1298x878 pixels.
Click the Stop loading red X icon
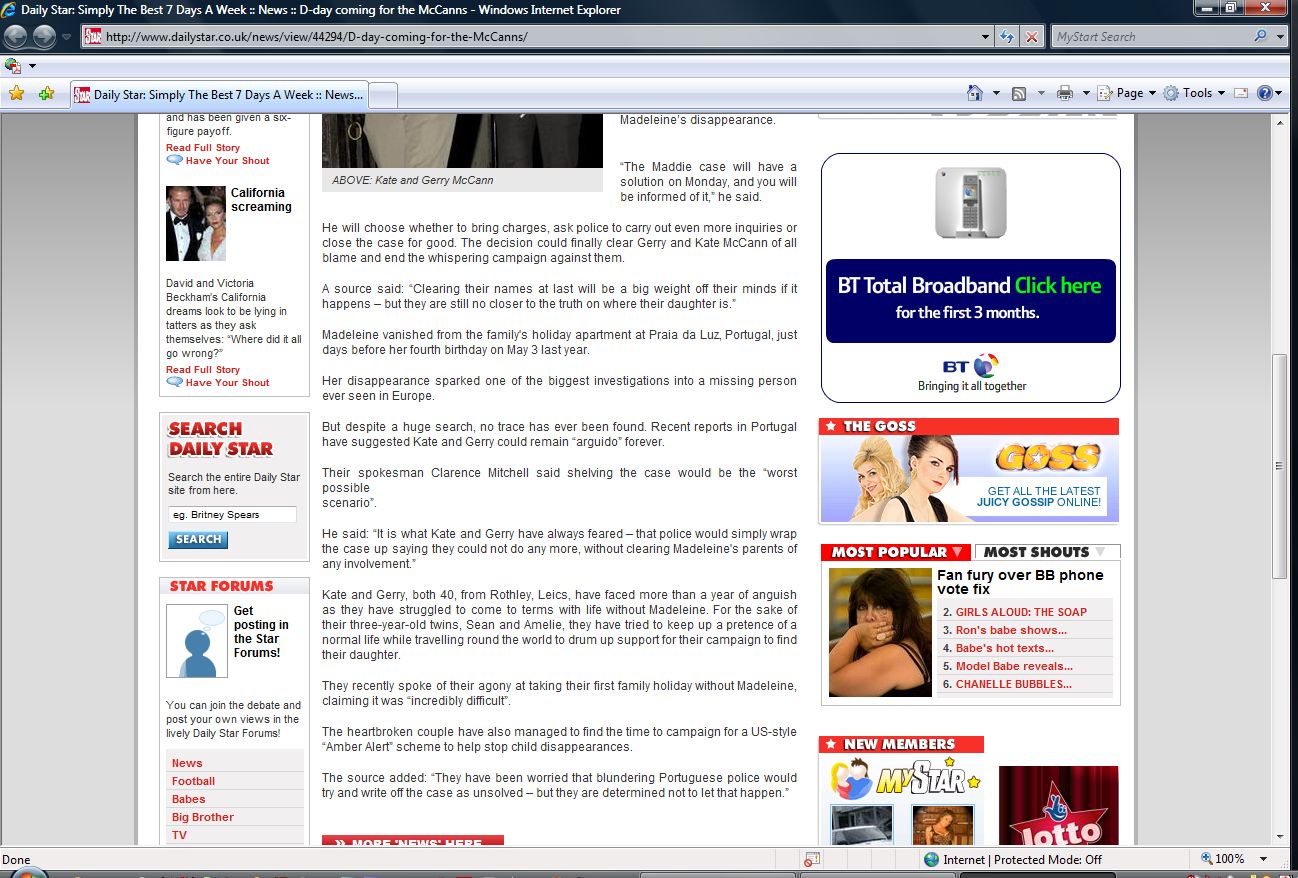tap(1032, 37)
